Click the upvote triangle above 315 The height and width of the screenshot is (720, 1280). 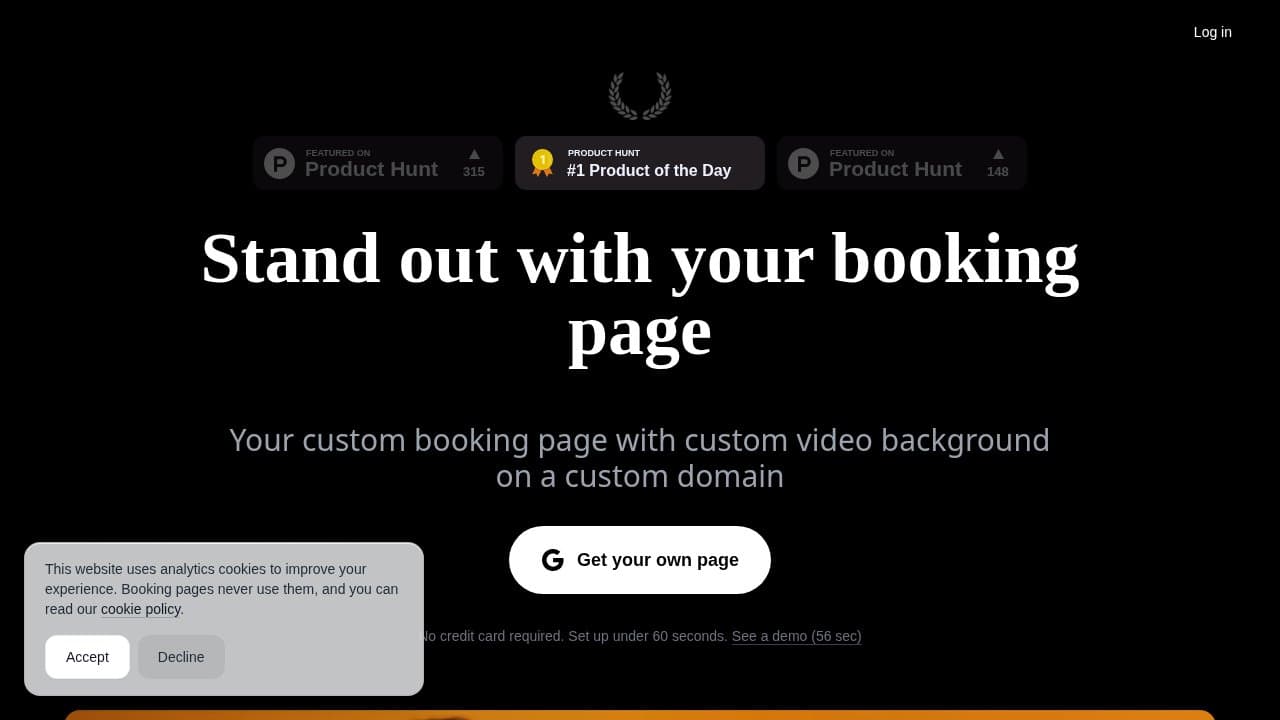[474, 154]
